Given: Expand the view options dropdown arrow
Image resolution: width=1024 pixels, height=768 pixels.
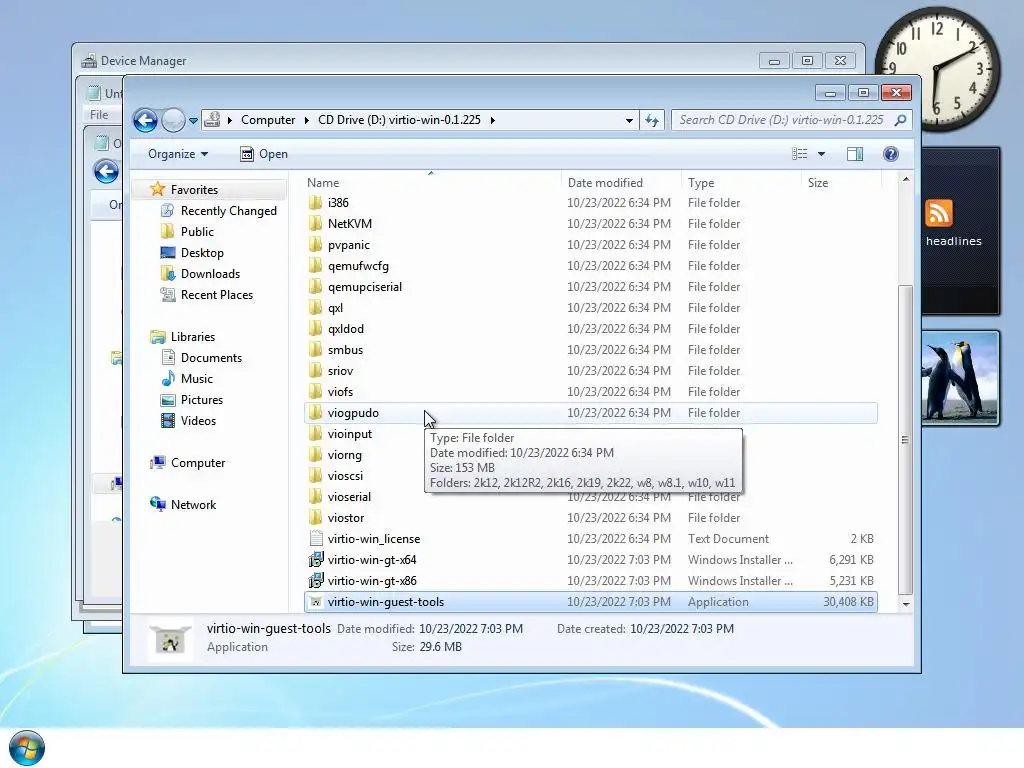Looking at the screenshot, I should tap(822, 154).
